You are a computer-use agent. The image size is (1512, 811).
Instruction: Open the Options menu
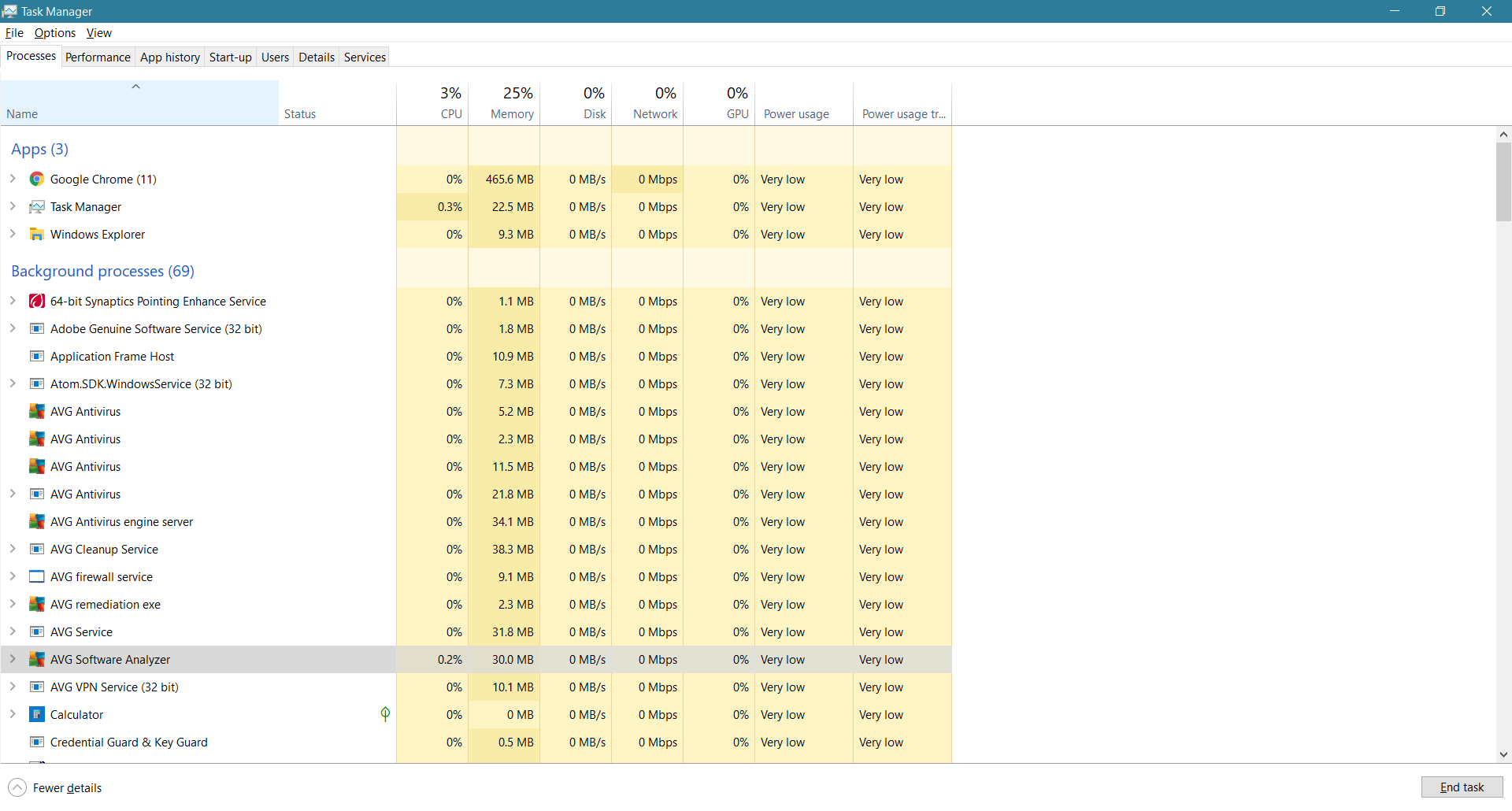click(54, 33)
